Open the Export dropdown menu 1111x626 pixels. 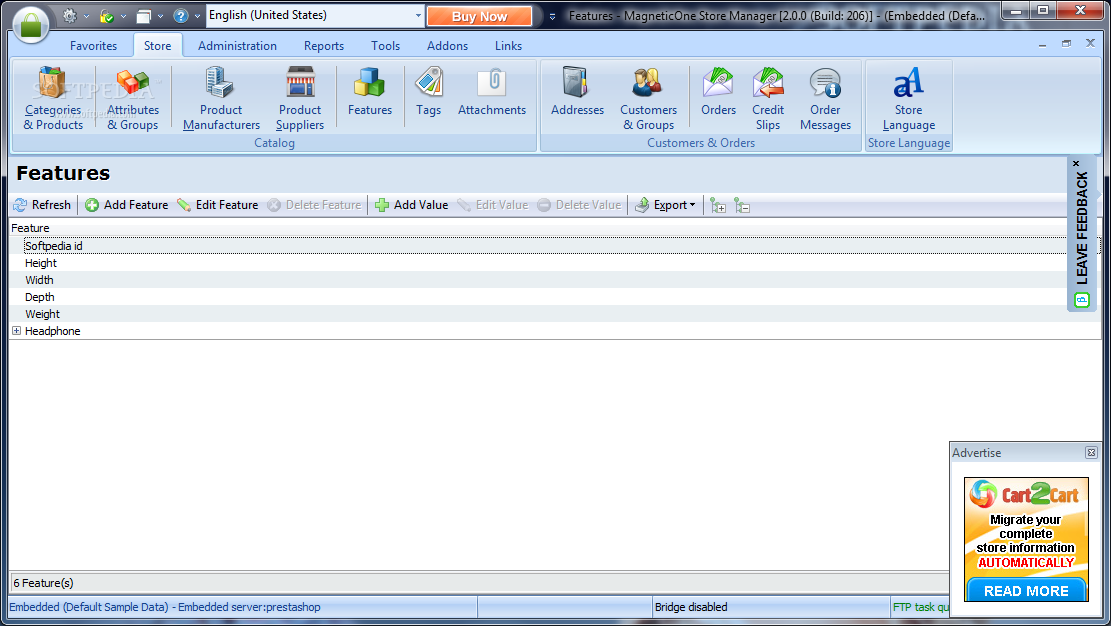(x=665, y=205)
